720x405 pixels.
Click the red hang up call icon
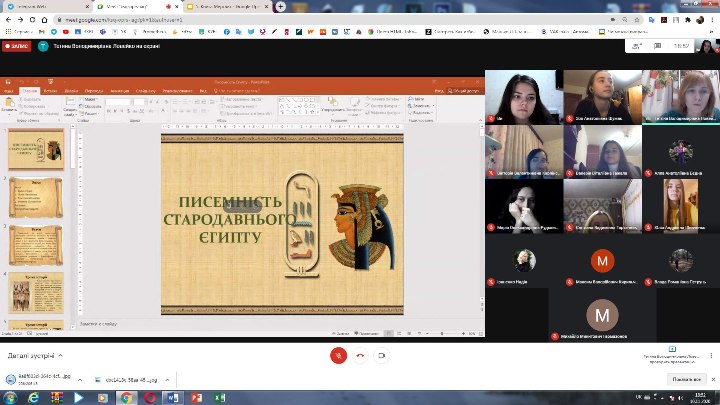tap(360, 355)
